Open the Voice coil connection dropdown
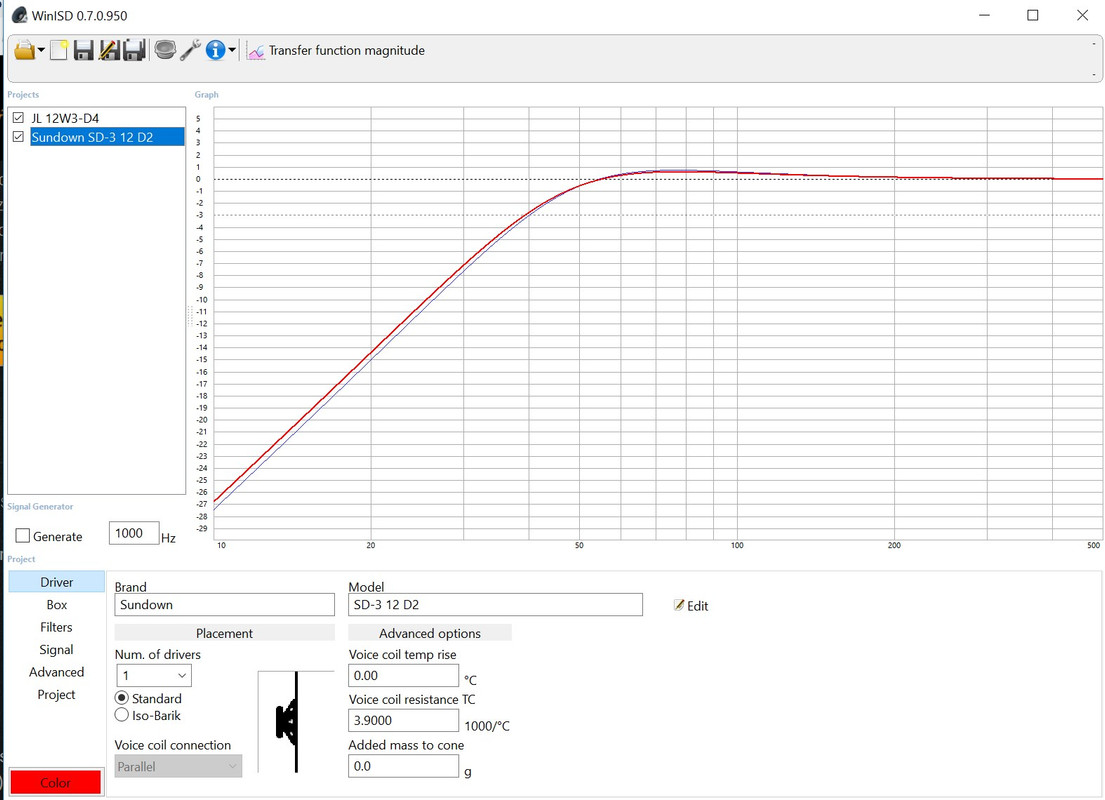The image size is (1105, 800). [x=178, y=766]
